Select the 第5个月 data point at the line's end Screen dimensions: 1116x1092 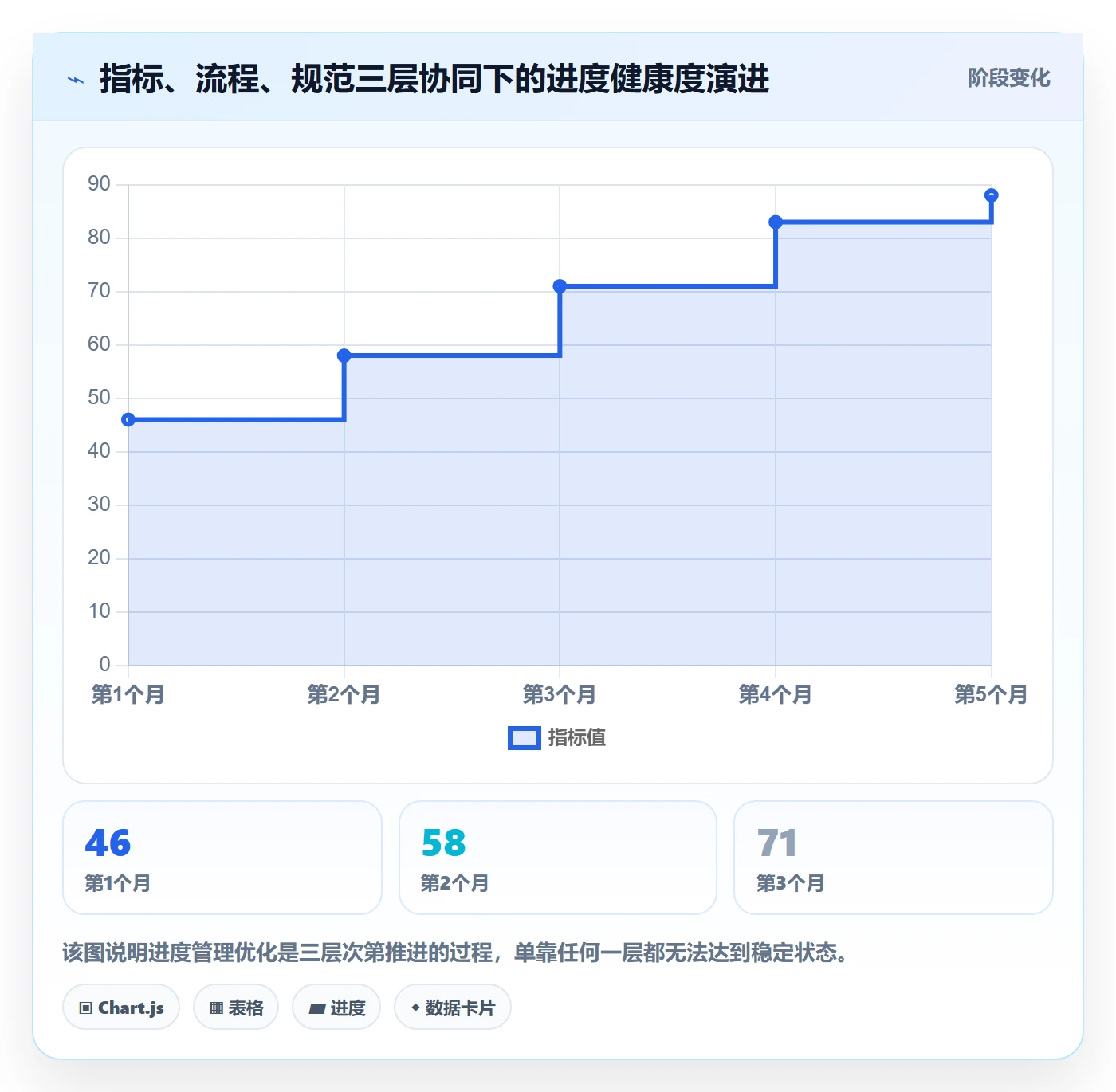tap(991, 195)
